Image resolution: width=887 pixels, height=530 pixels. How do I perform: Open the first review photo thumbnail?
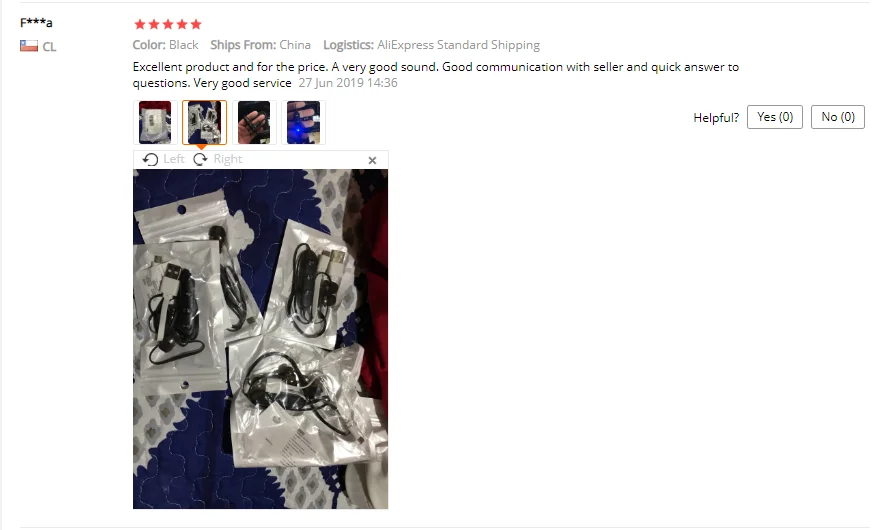pos(155,122)
